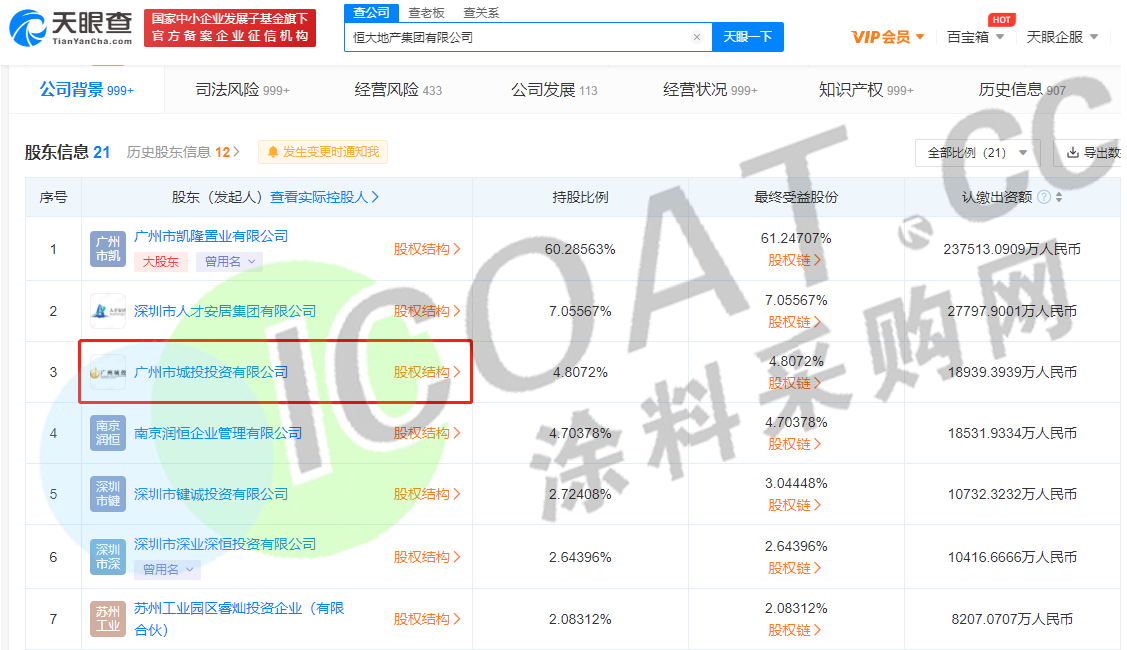Click Nanjing Runheng company avatar icon
Image resolution: width=1127 pixels, height=650 pixels.
(x=108, y=433)
